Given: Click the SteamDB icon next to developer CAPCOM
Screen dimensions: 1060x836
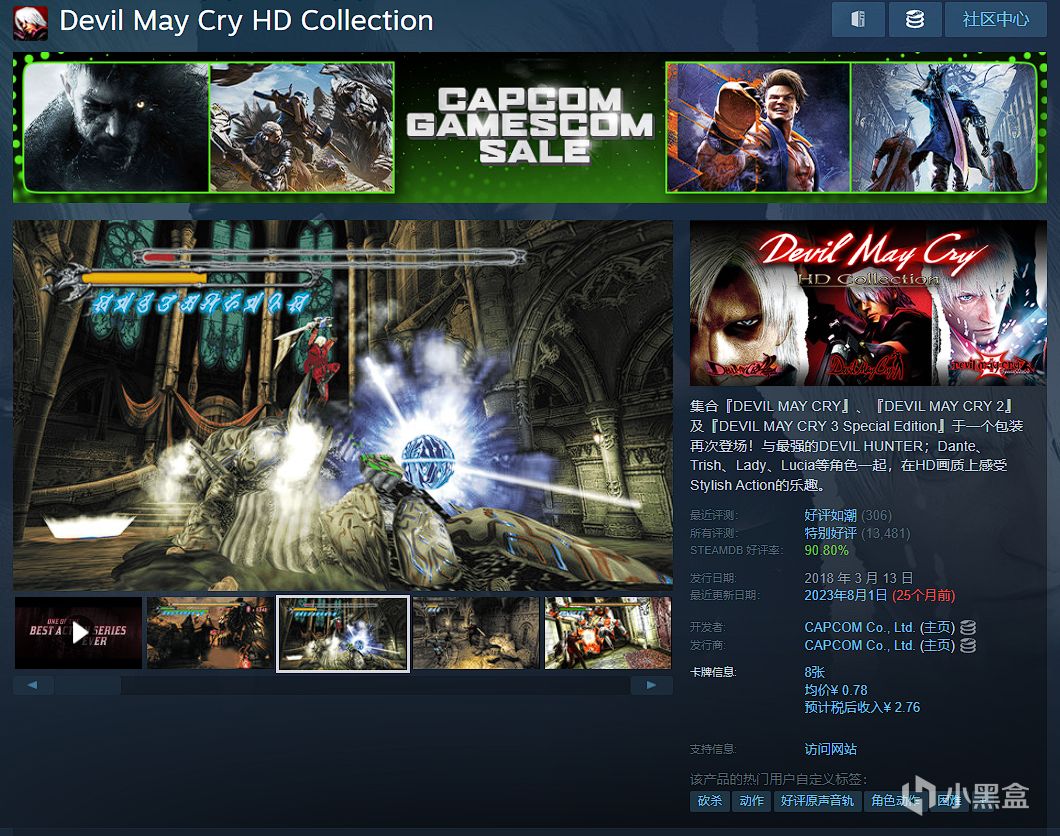Looking at the screenshot, I should (x=967, y=627).
